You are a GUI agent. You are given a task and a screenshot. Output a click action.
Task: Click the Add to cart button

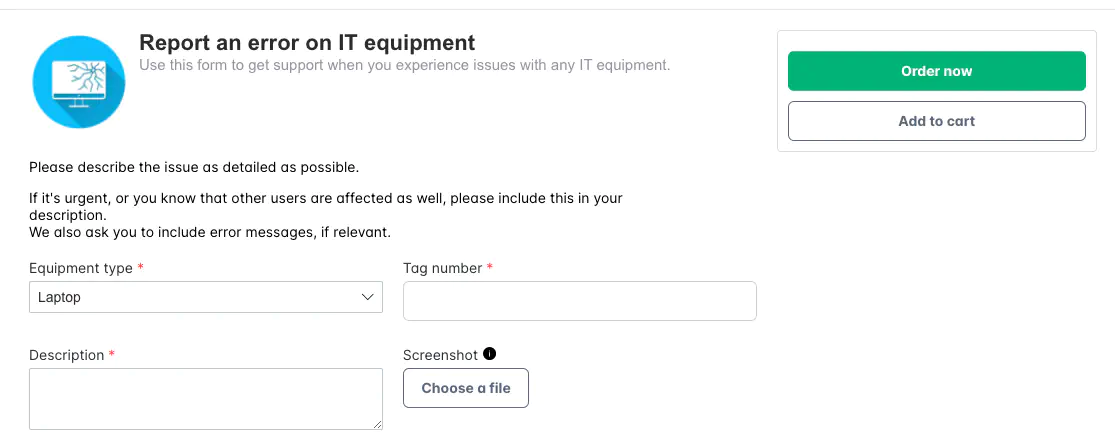(937, 121)
